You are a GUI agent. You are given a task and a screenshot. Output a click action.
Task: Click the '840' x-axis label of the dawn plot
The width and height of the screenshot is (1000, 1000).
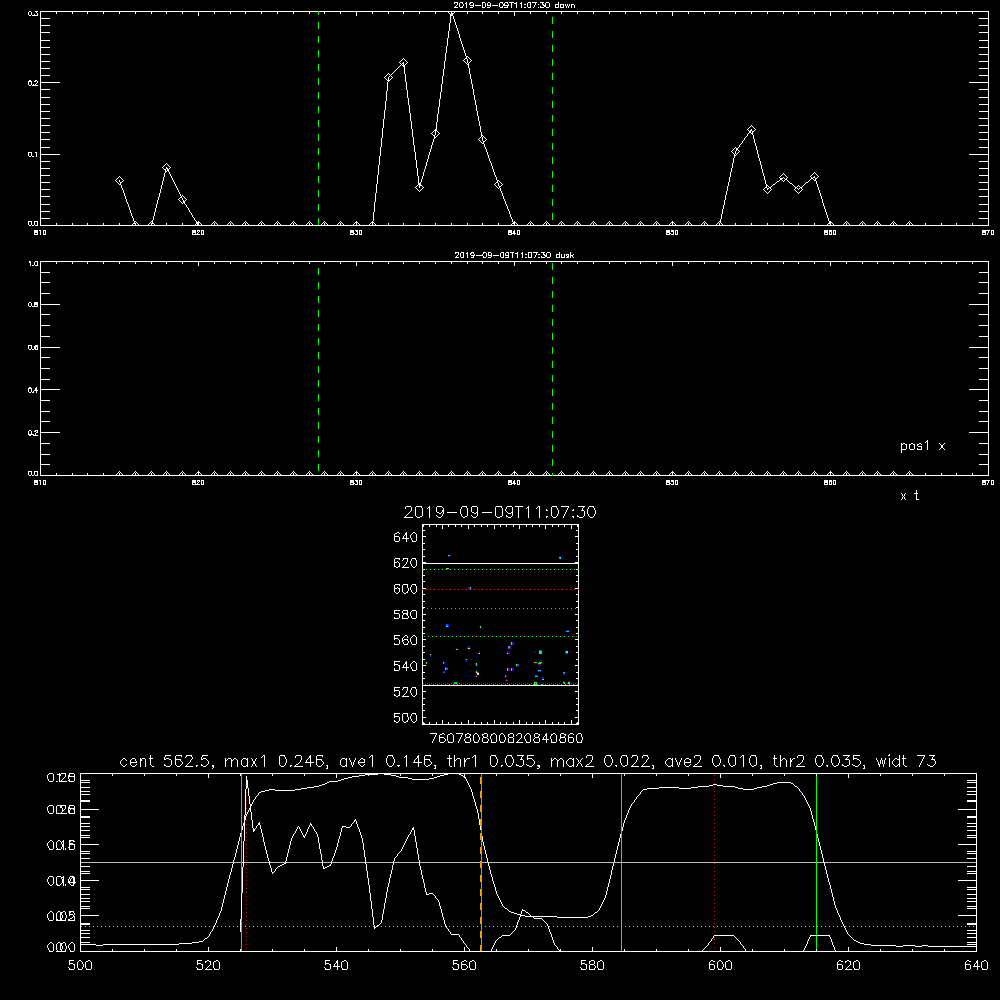pyautogui.click(x=514, y=233)
